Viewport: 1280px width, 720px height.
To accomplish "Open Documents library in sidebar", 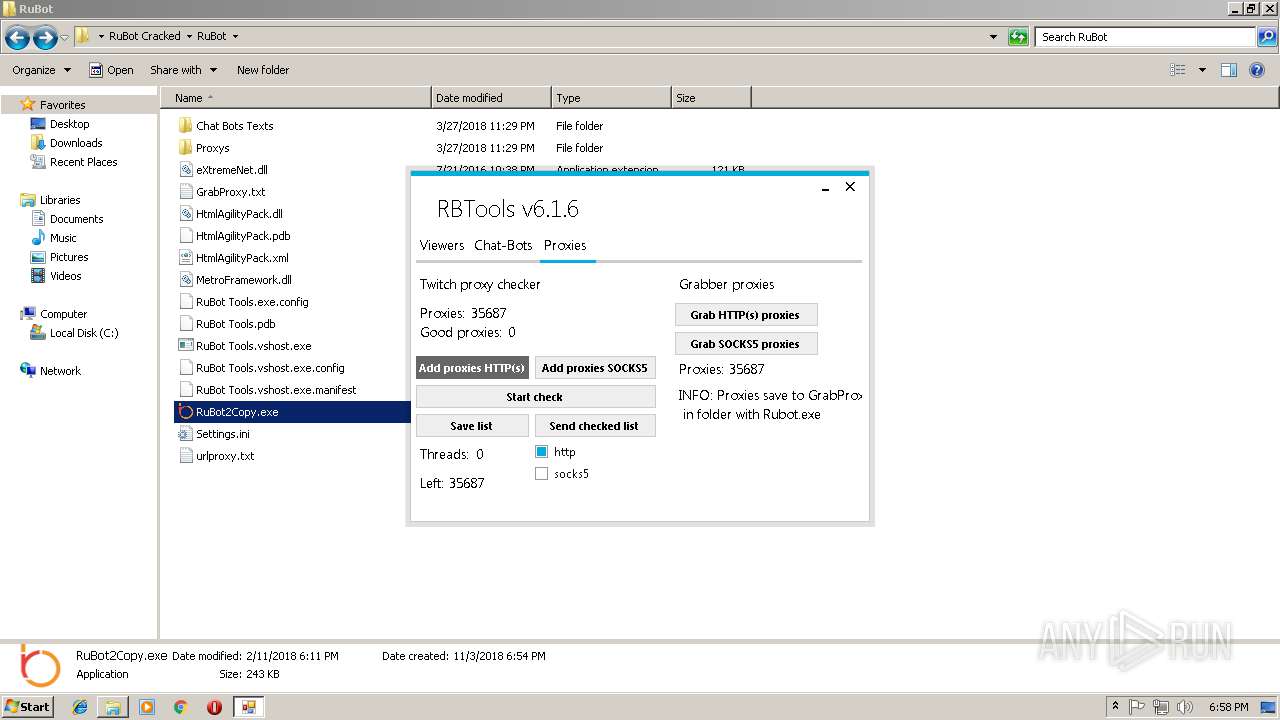I will tap(76, 219).
